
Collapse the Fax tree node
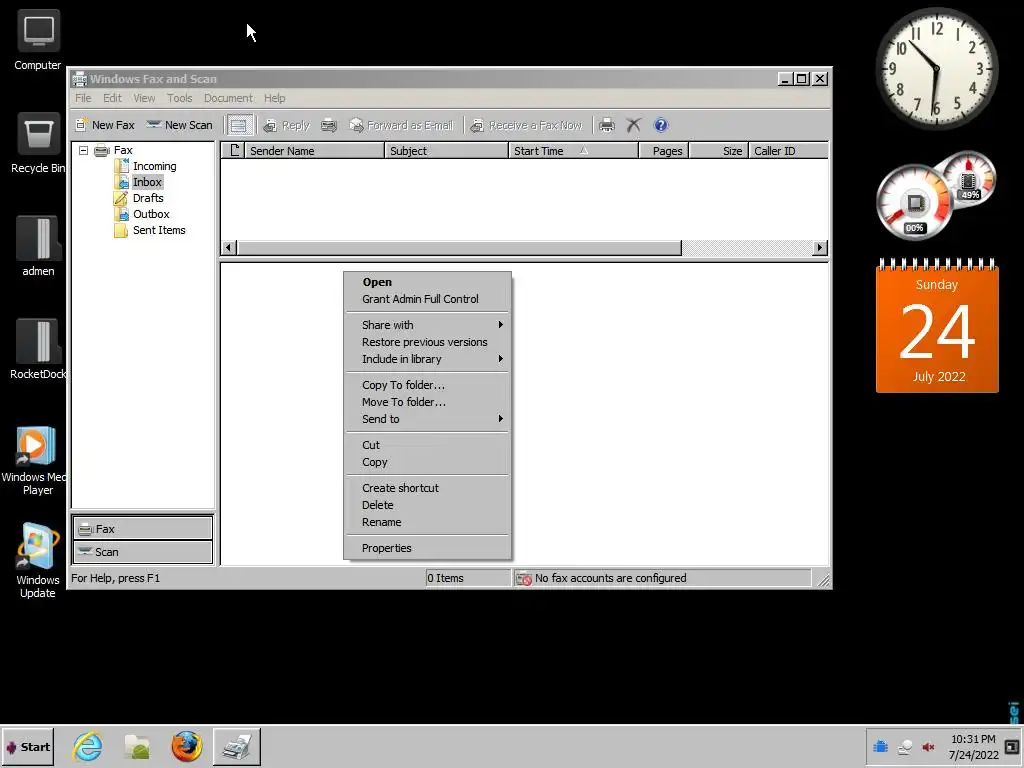tap(84, 150)
